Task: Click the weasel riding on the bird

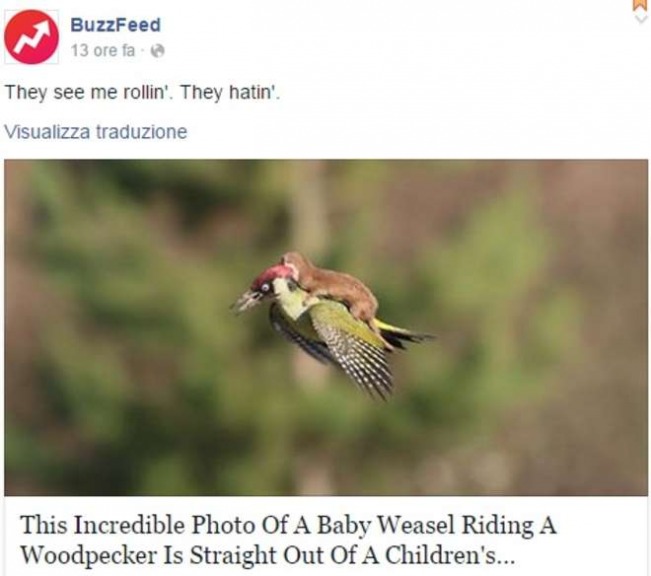Action: [332, 280]
